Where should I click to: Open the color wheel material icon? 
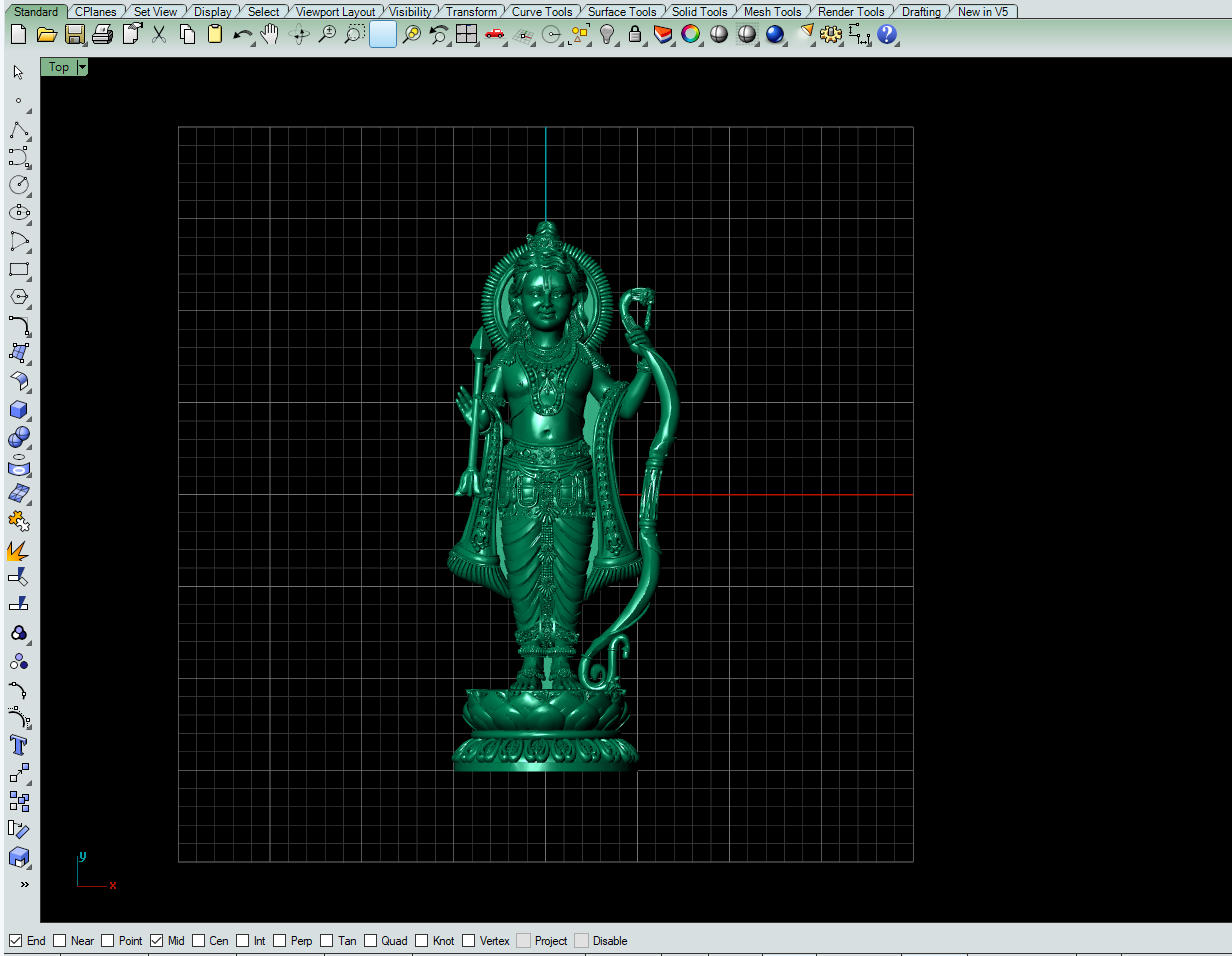click(690, 35)
